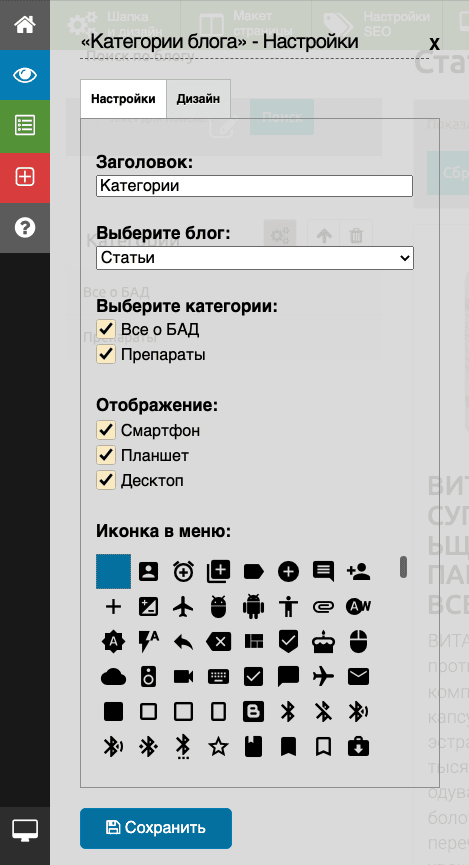The height and width of the screenshot is (865, 469).
Task: Choose the circled plus menu icon
Action: click(x=288, y=572)
